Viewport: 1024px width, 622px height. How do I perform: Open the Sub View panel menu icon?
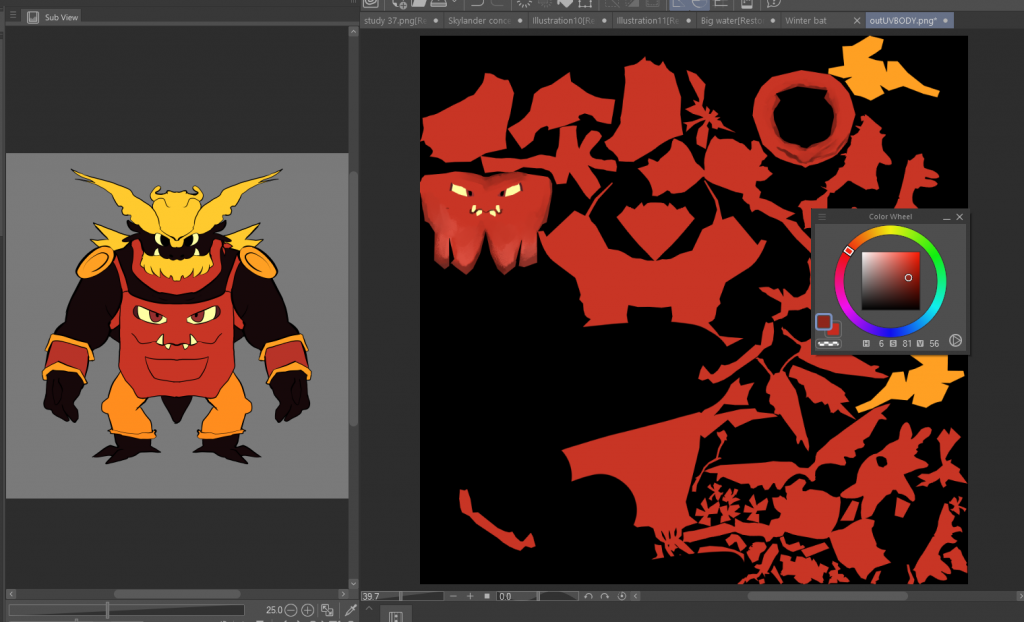(12, 14)
